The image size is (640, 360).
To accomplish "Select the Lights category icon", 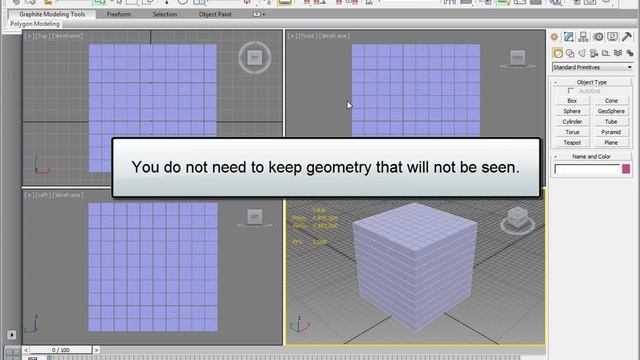I will (582, 53).
